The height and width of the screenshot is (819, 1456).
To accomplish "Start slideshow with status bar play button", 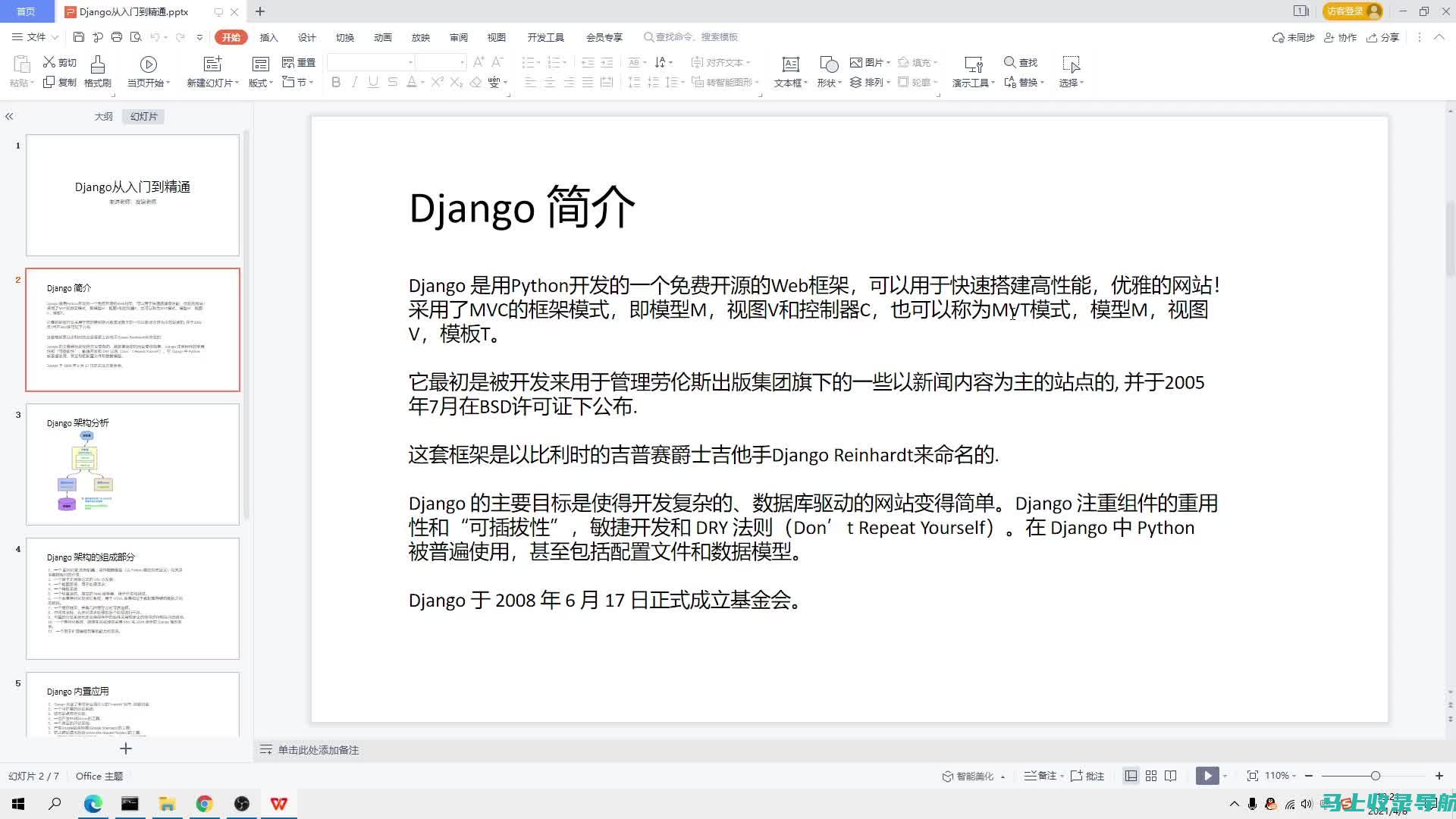I will click(1207, 776).
